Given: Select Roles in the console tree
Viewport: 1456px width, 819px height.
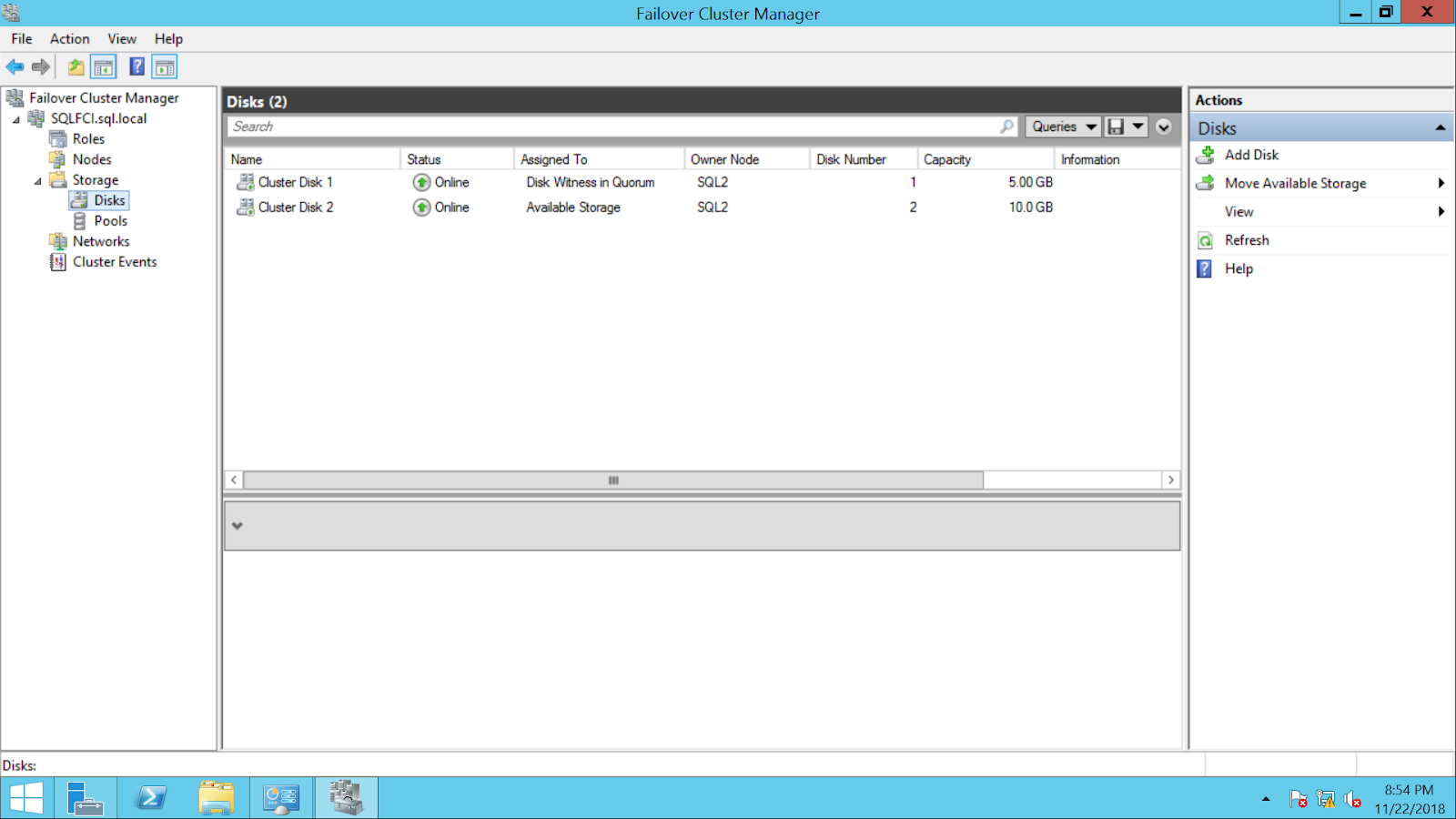Looking at the screenshot, I should click(88, 139).
